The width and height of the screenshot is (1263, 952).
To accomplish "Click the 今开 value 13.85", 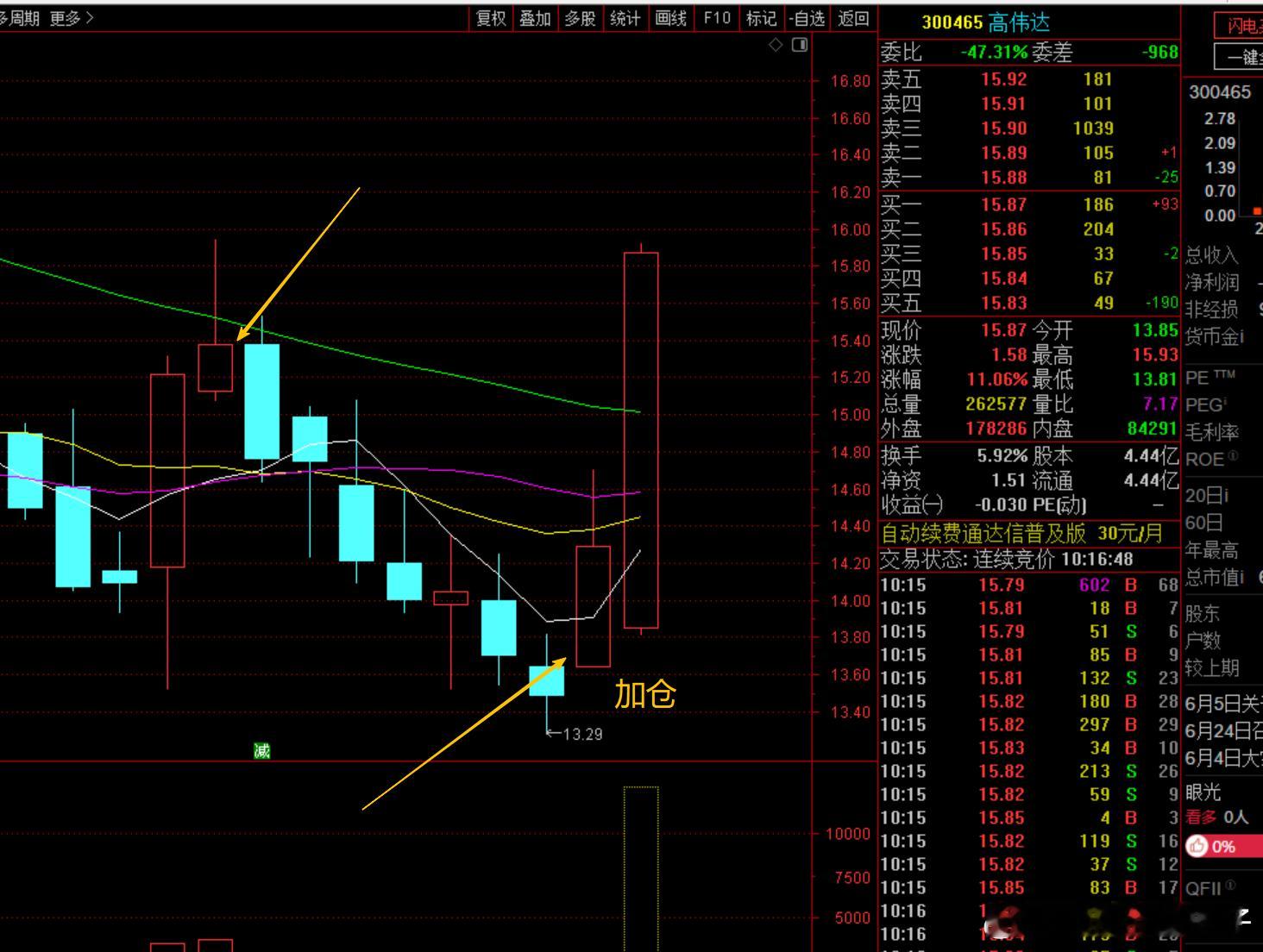I will click(x=1155, y=330).
